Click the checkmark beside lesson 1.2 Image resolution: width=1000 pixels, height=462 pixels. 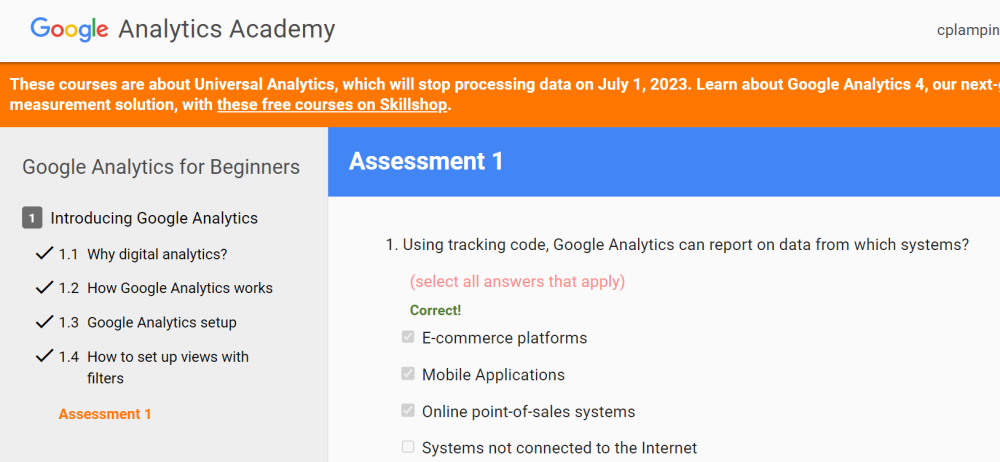click(44, 288)
